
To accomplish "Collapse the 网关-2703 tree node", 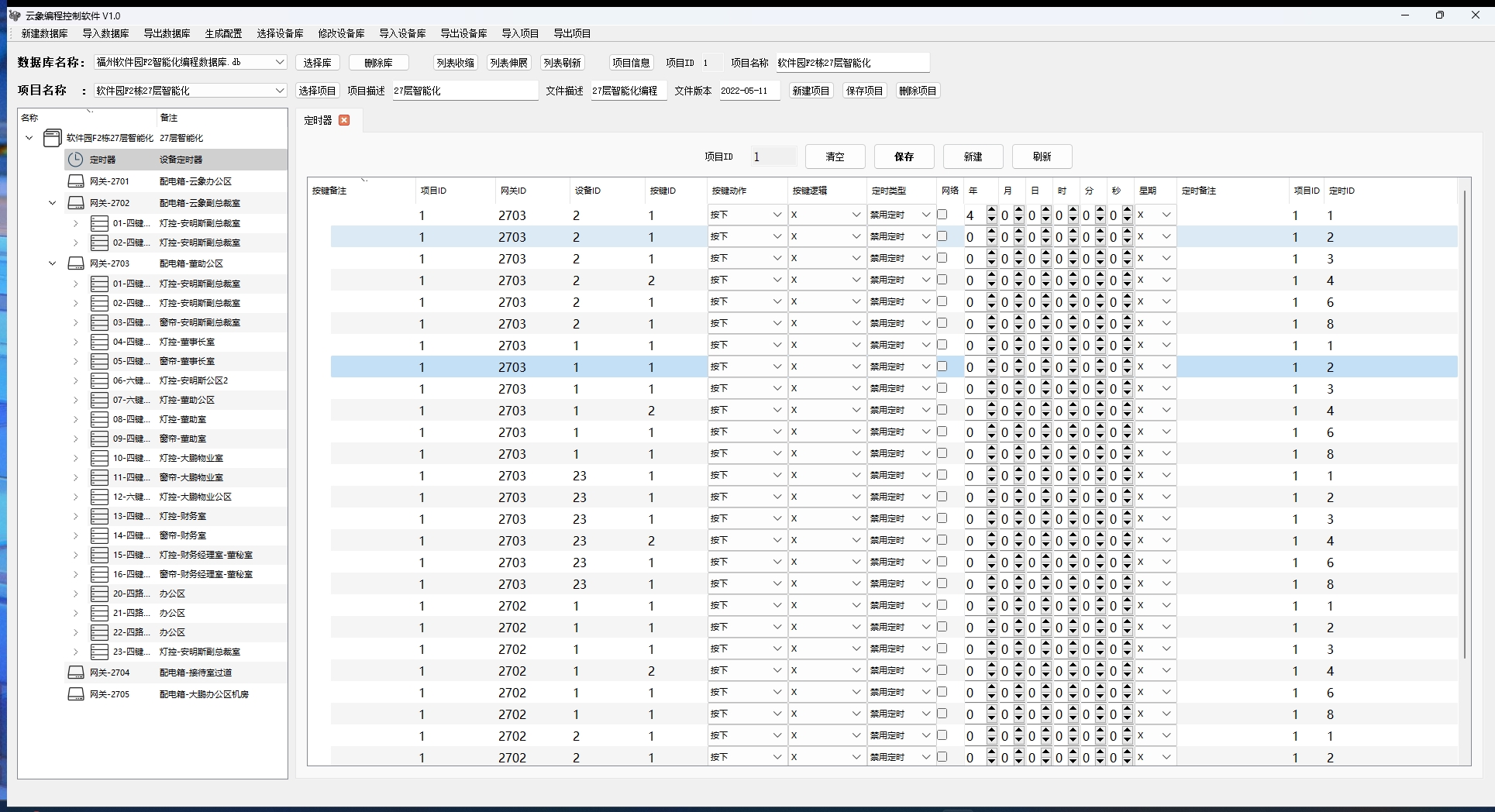I will [x=53, y=263].
